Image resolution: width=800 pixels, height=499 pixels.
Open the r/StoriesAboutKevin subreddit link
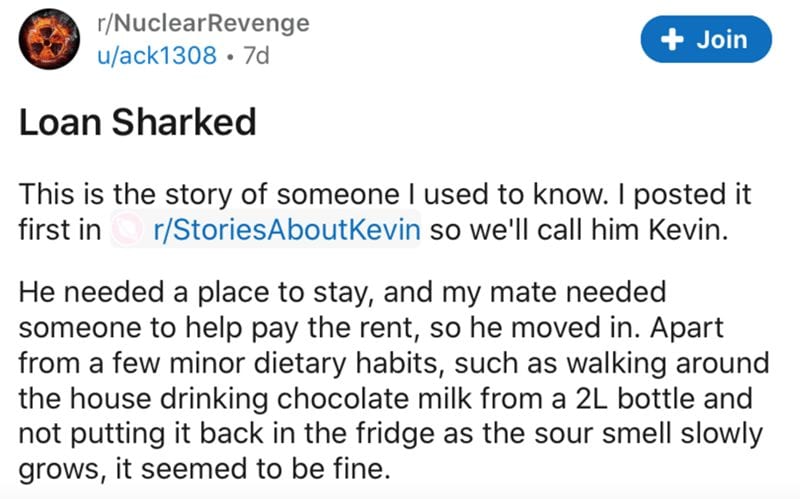pyautogui.click(x=287, y=230)
